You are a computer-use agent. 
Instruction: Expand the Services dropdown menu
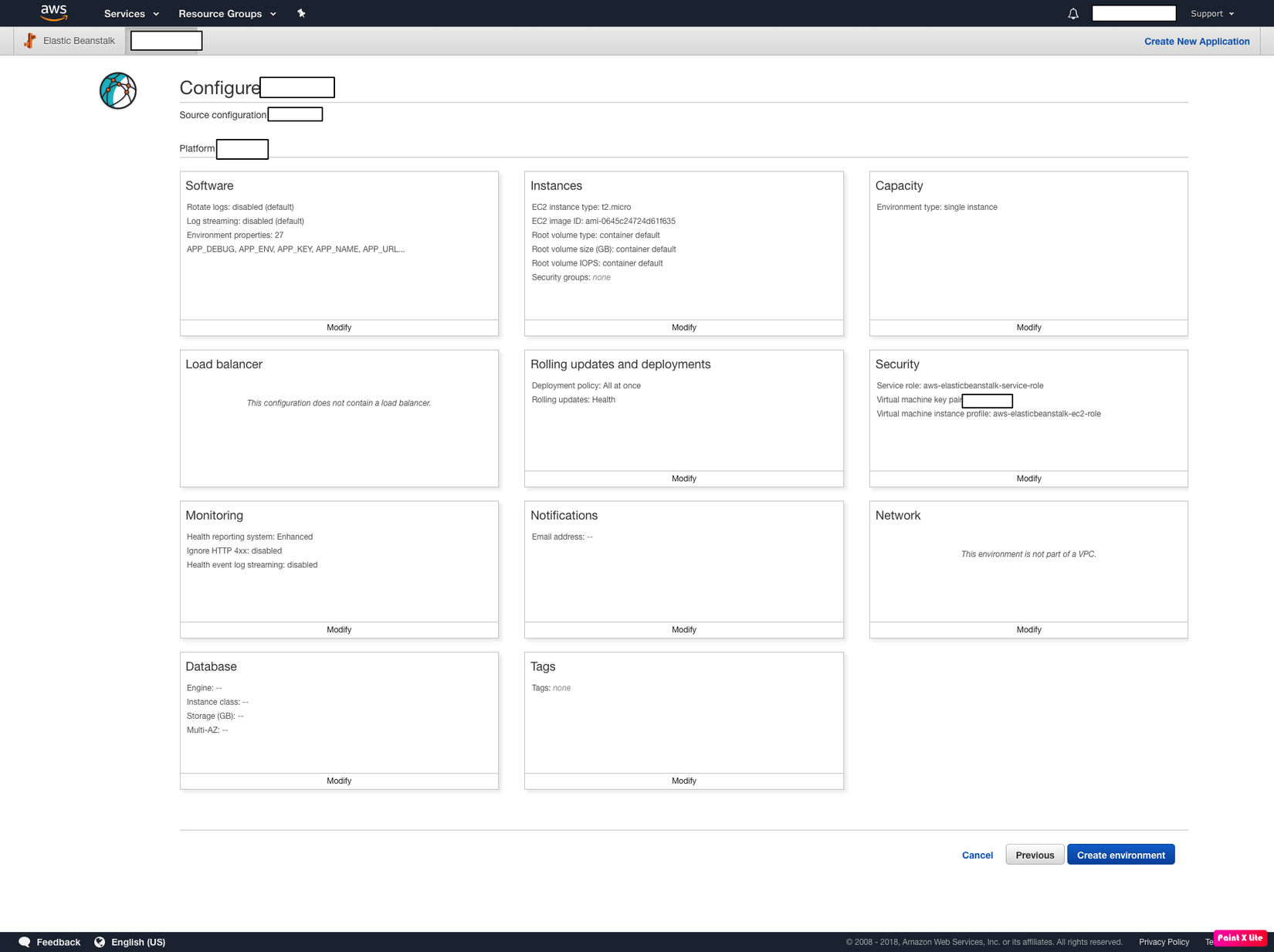[131, 14]
